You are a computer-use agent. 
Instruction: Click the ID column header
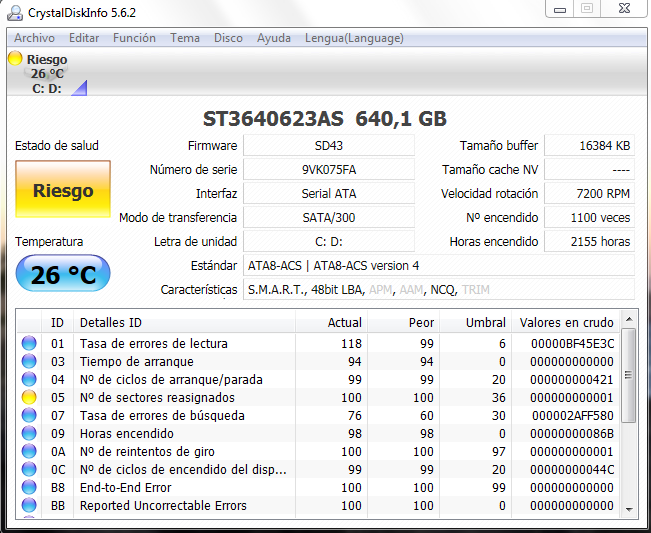pyautogui.click(x=57, y=322)
